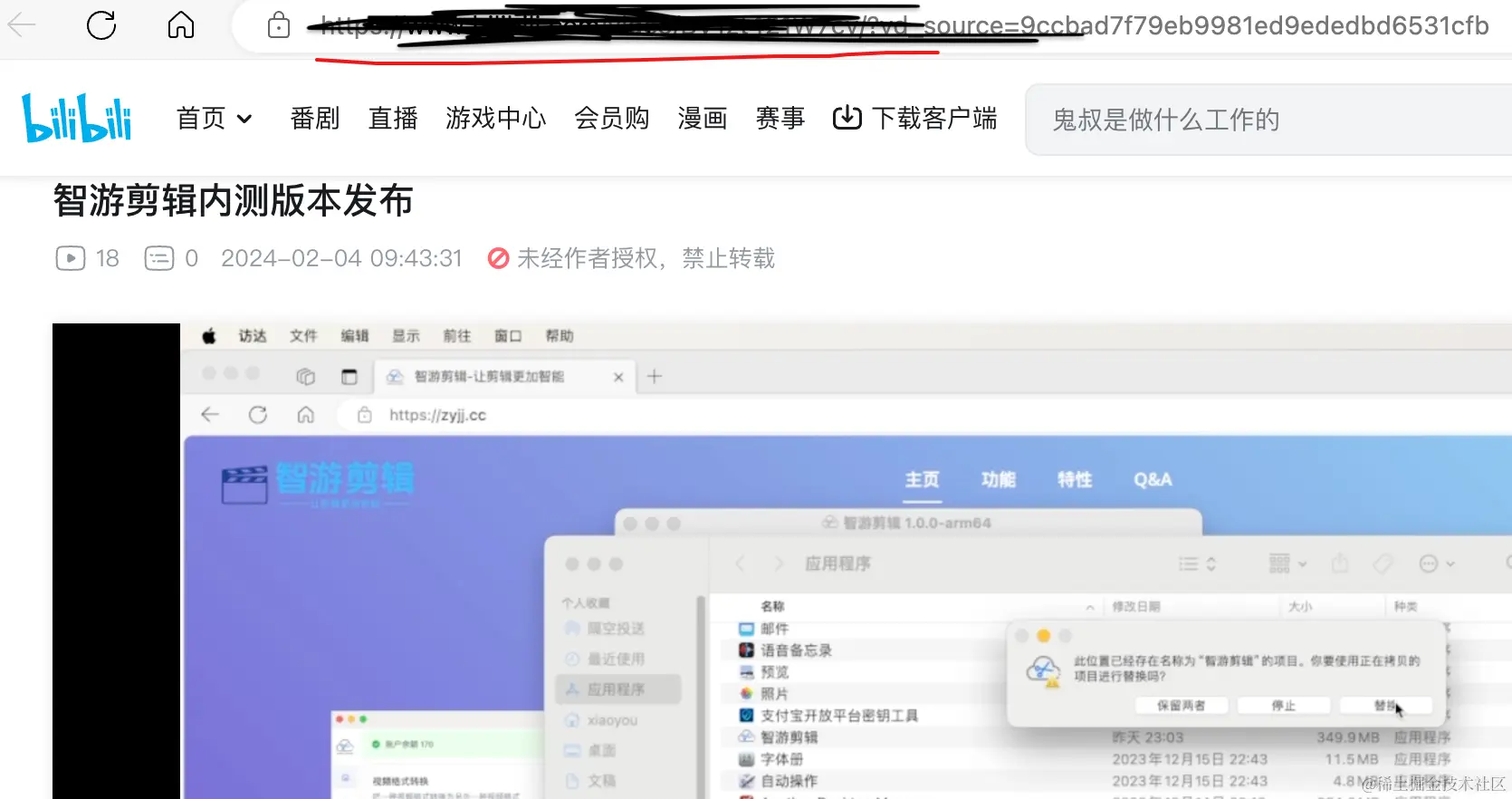Switch to the Q&A tab on zyjj site
The width and height of the screenshot is (1512, 799).
[x=1153, y=479]
